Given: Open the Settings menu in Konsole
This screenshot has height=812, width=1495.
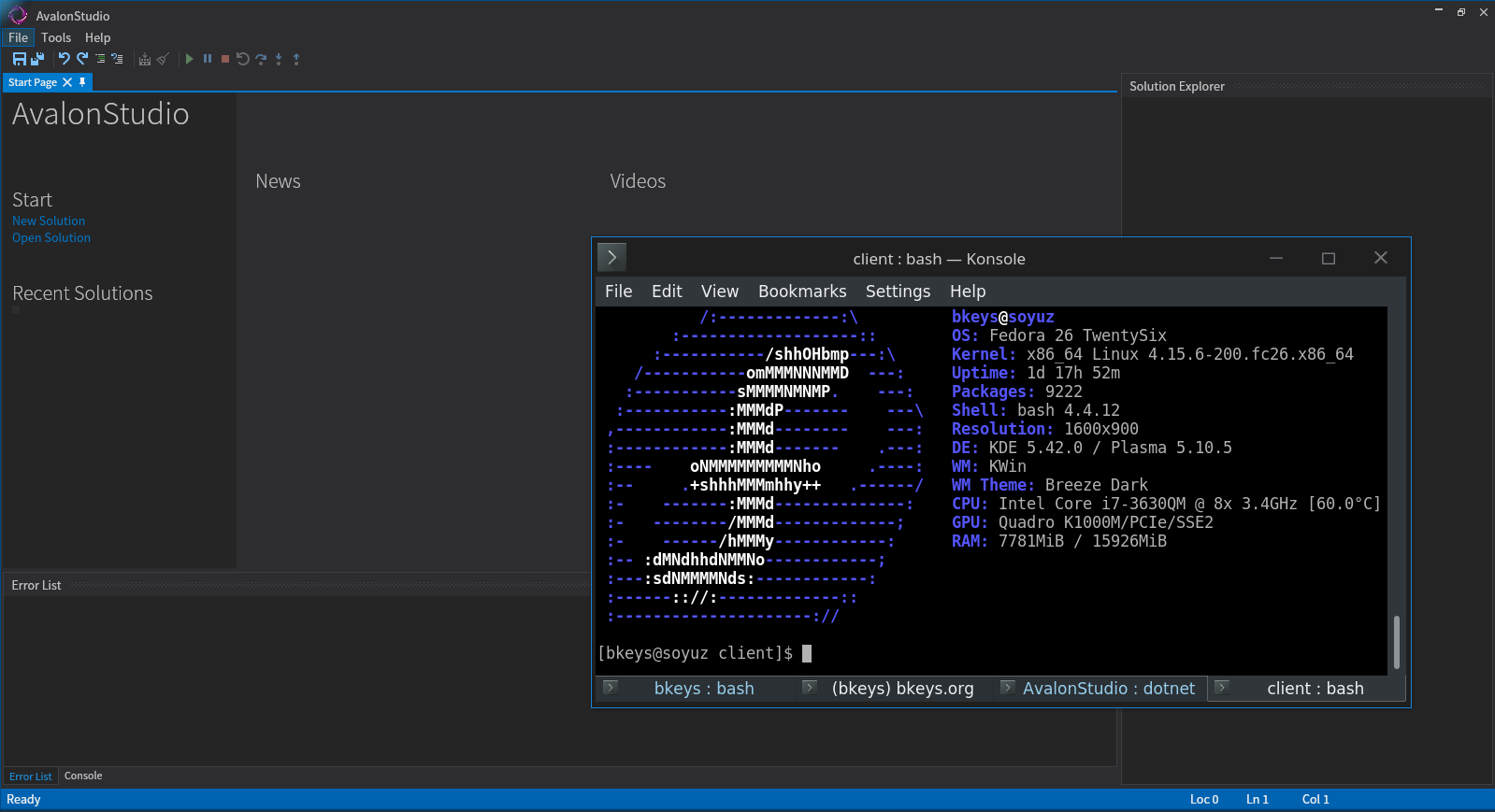Looking at the screenshot, I should 898,292.
